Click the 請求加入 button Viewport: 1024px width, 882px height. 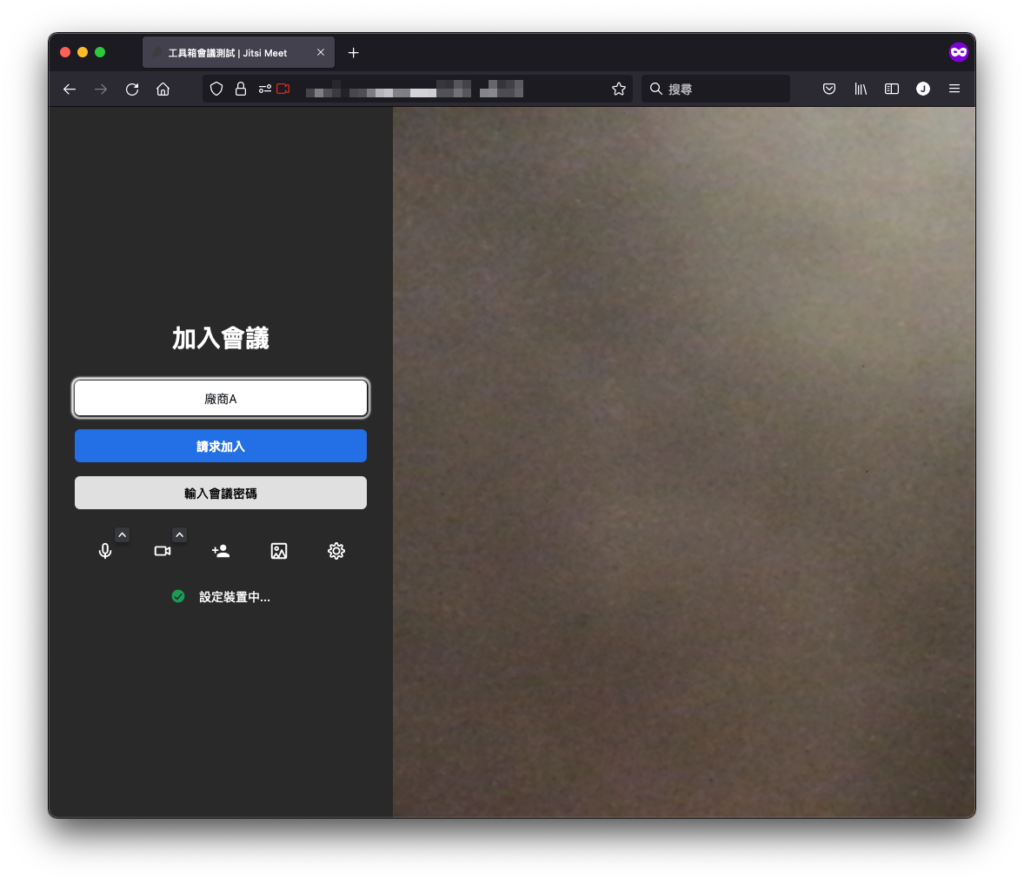tap(221, 446)
